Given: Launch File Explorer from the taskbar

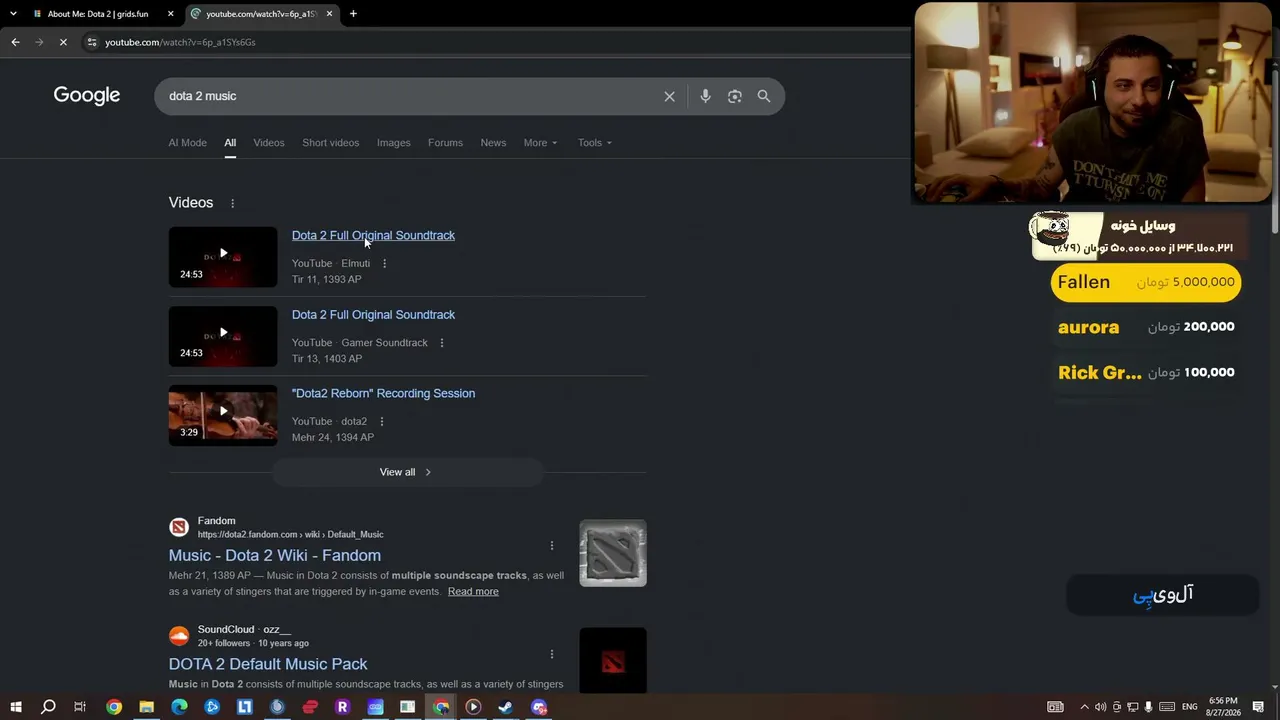Looking at the screenshot, I should coord(146,707).
